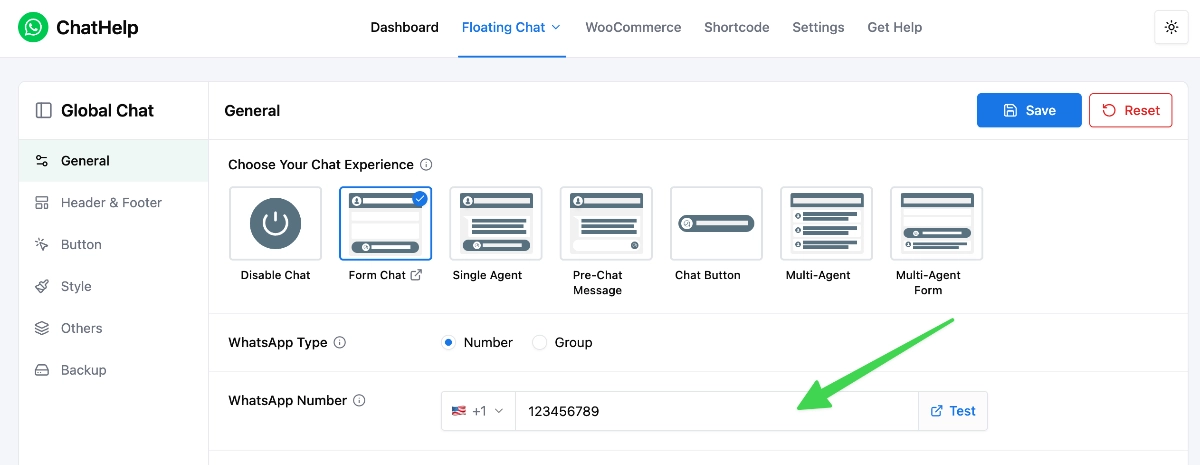Screen dimensions: 1200x465
Task: Choose the Chat Button experience thumbnail
Action: tap(716, 223)
